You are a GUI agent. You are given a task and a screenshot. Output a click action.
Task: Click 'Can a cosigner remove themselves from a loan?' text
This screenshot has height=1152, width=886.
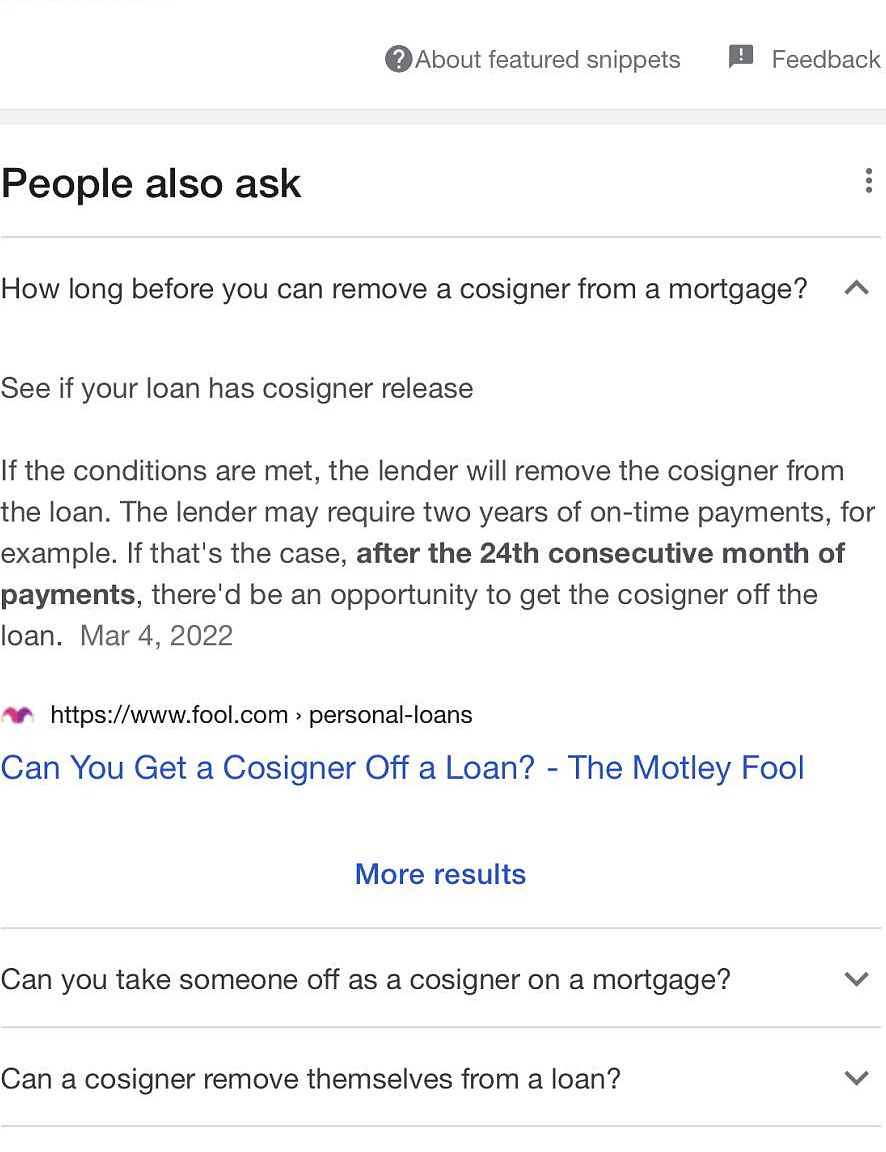click(x=310, y=1079)
